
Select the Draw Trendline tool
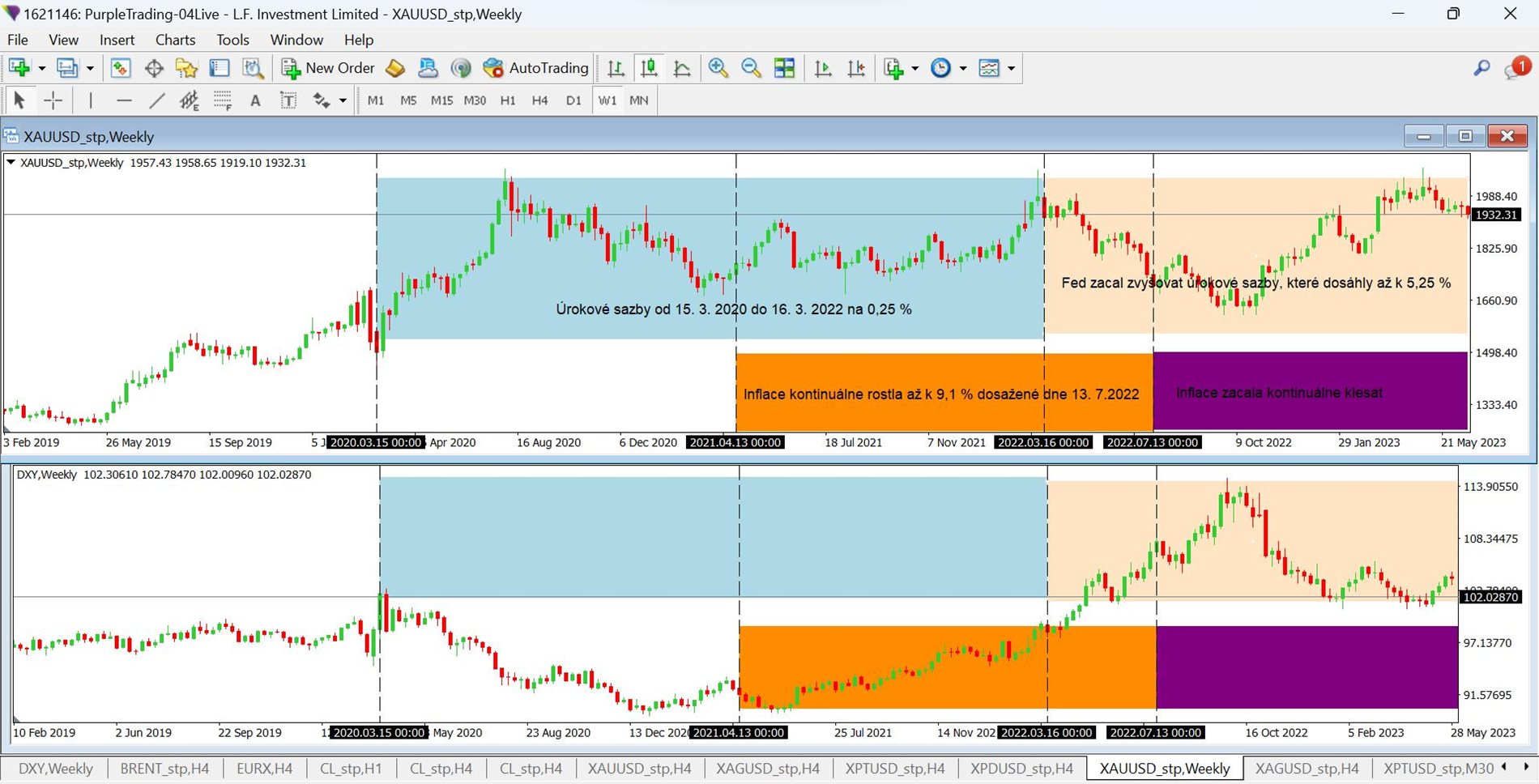pyautogui.click(x=156, y=100)
